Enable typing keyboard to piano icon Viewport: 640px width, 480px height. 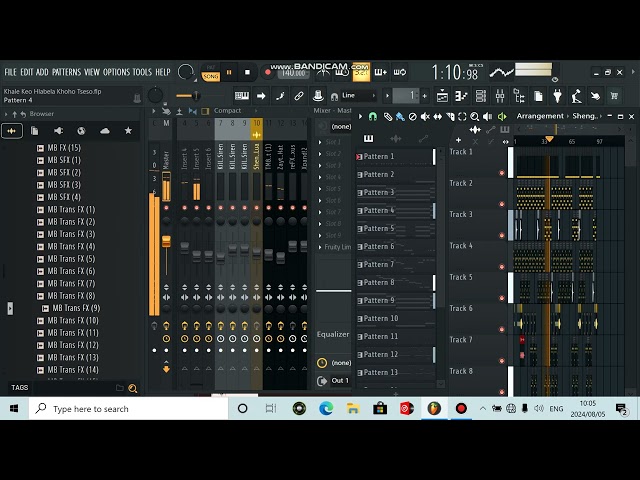[242, 96]
